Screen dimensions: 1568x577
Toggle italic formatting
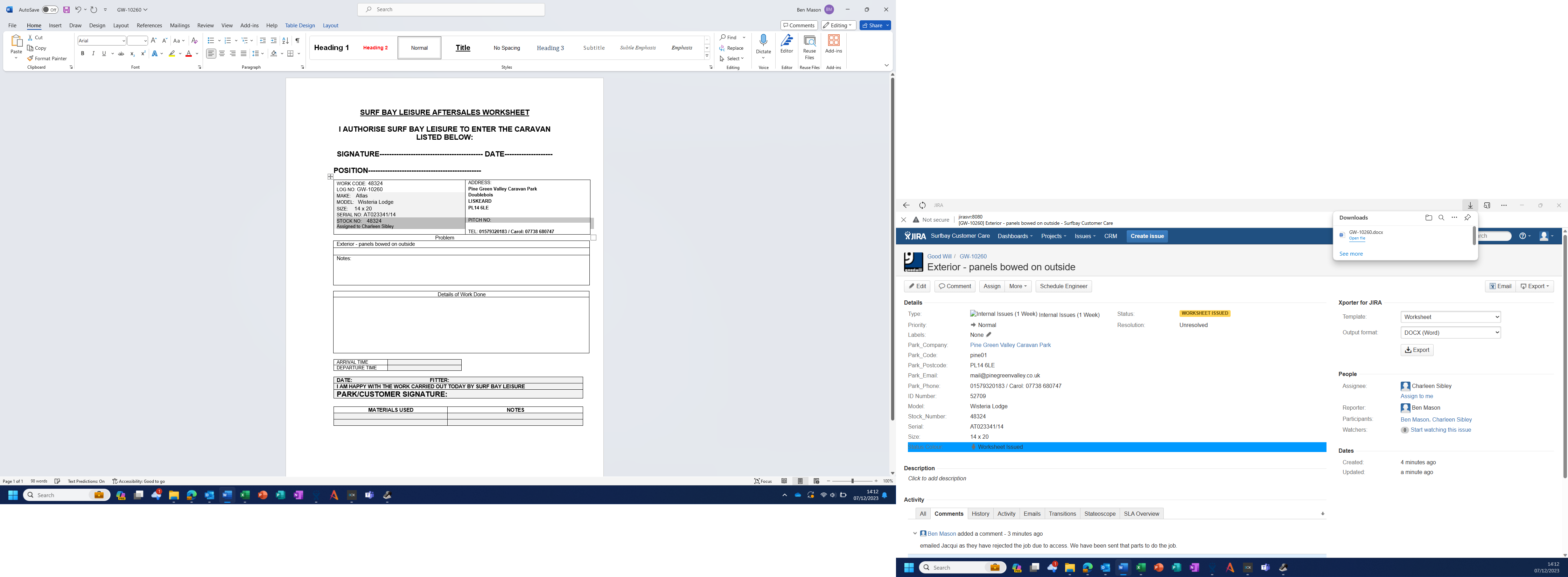pyautogui.click(x=93, y=54)
